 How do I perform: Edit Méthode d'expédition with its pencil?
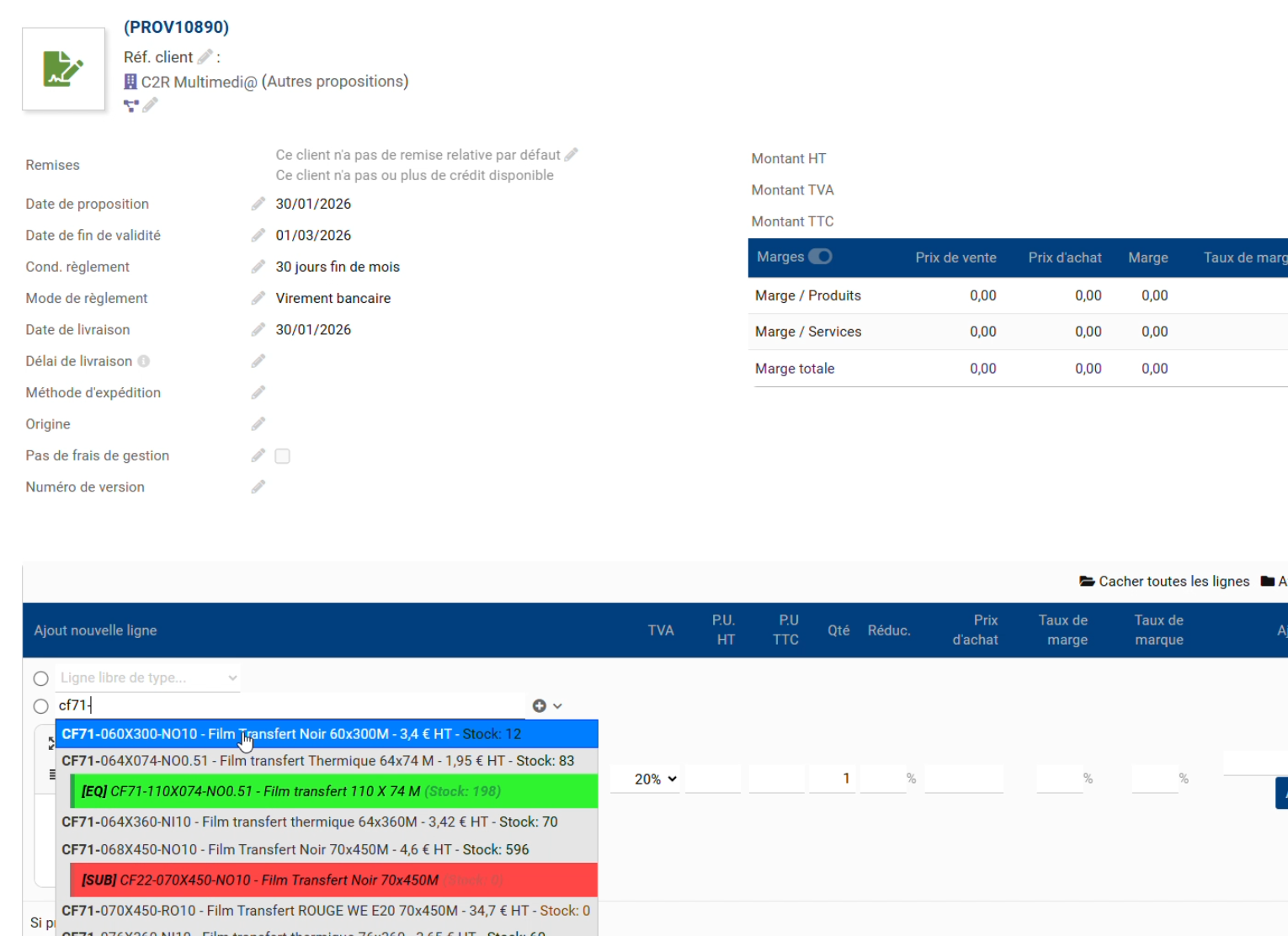[258, 392]
